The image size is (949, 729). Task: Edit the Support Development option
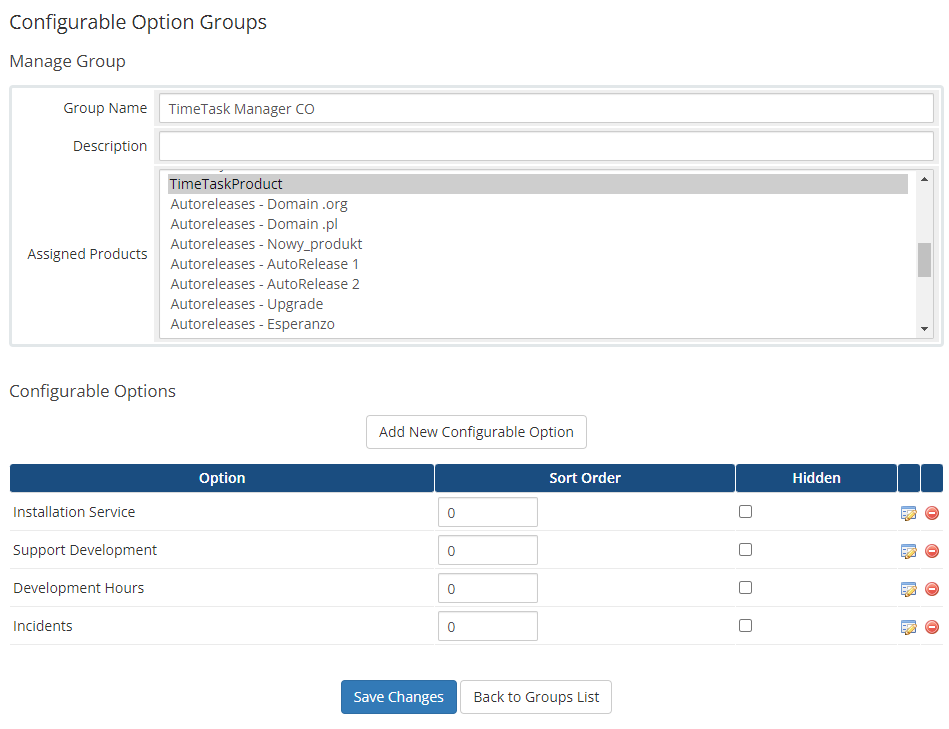coord(908,551)
